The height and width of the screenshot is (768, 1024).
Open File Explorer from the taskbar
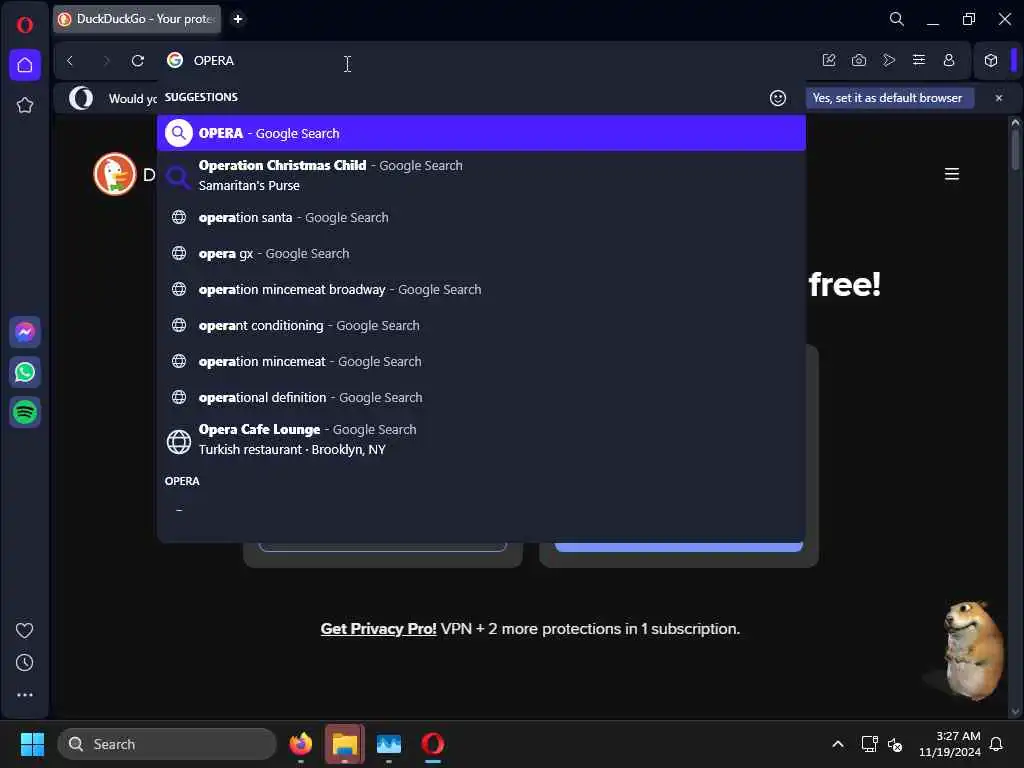coord(345,744)
